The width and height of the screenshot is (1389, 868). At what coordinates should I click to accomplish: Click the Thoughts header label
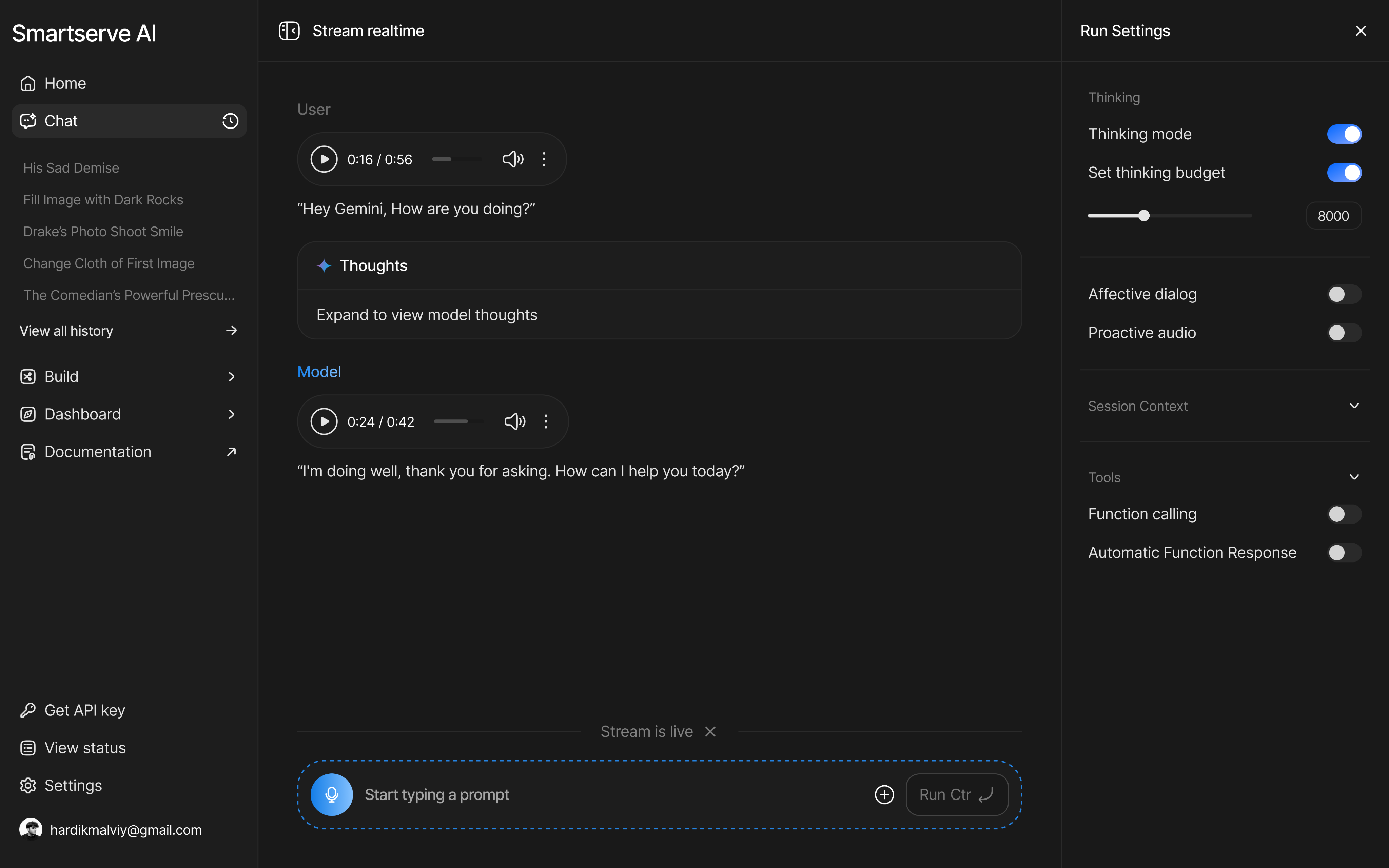click(x=374, y=266)
